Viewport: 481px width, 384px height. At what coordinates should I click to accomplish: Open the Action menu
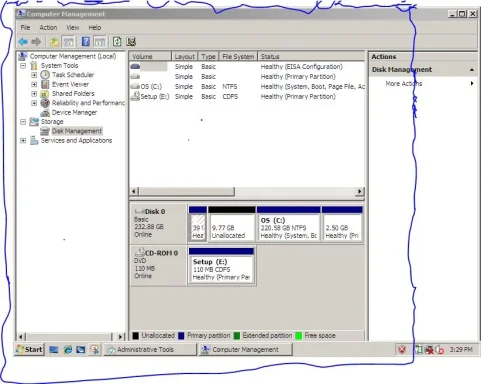coord(48,27)
